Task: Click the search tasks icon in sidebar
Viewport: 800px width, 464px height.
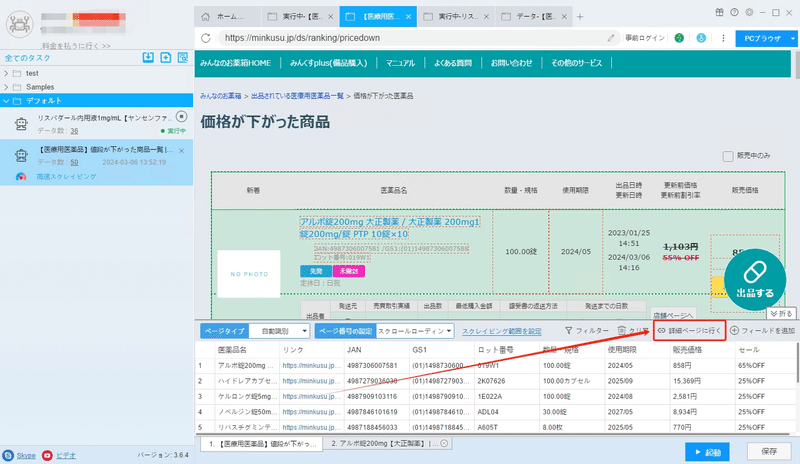Action: pyautogui.click(x=183, y=58)
